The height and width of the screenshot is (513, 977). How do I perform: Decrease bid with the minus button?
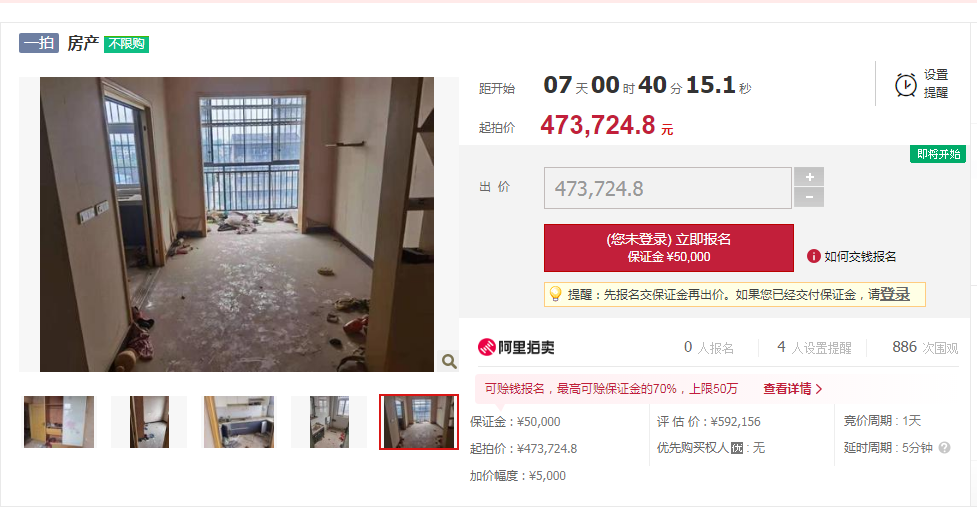(809, 197)
